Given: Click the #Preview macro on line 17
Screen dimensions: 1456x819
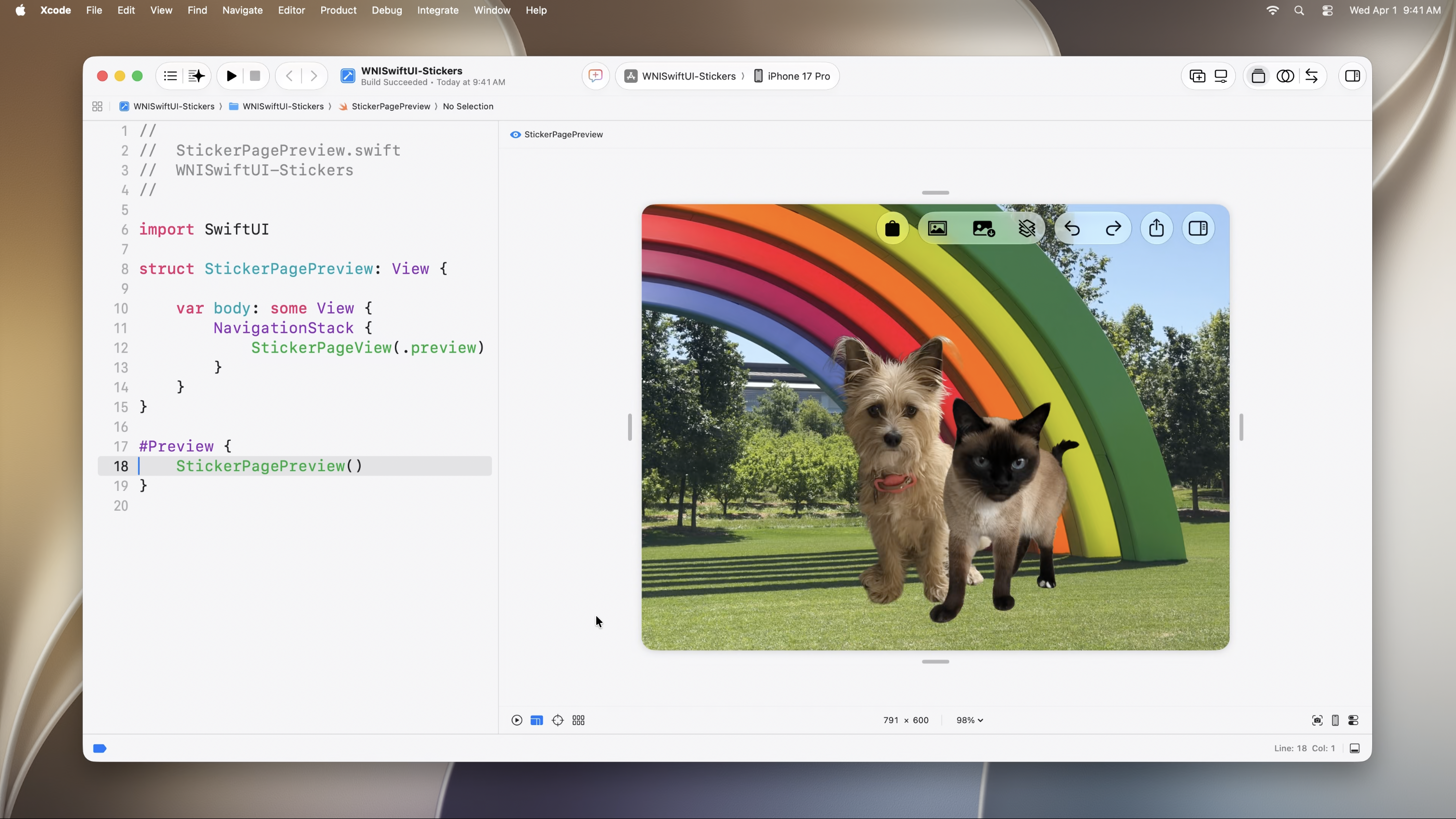Looking at the screenshot, I should click(176, 446).
